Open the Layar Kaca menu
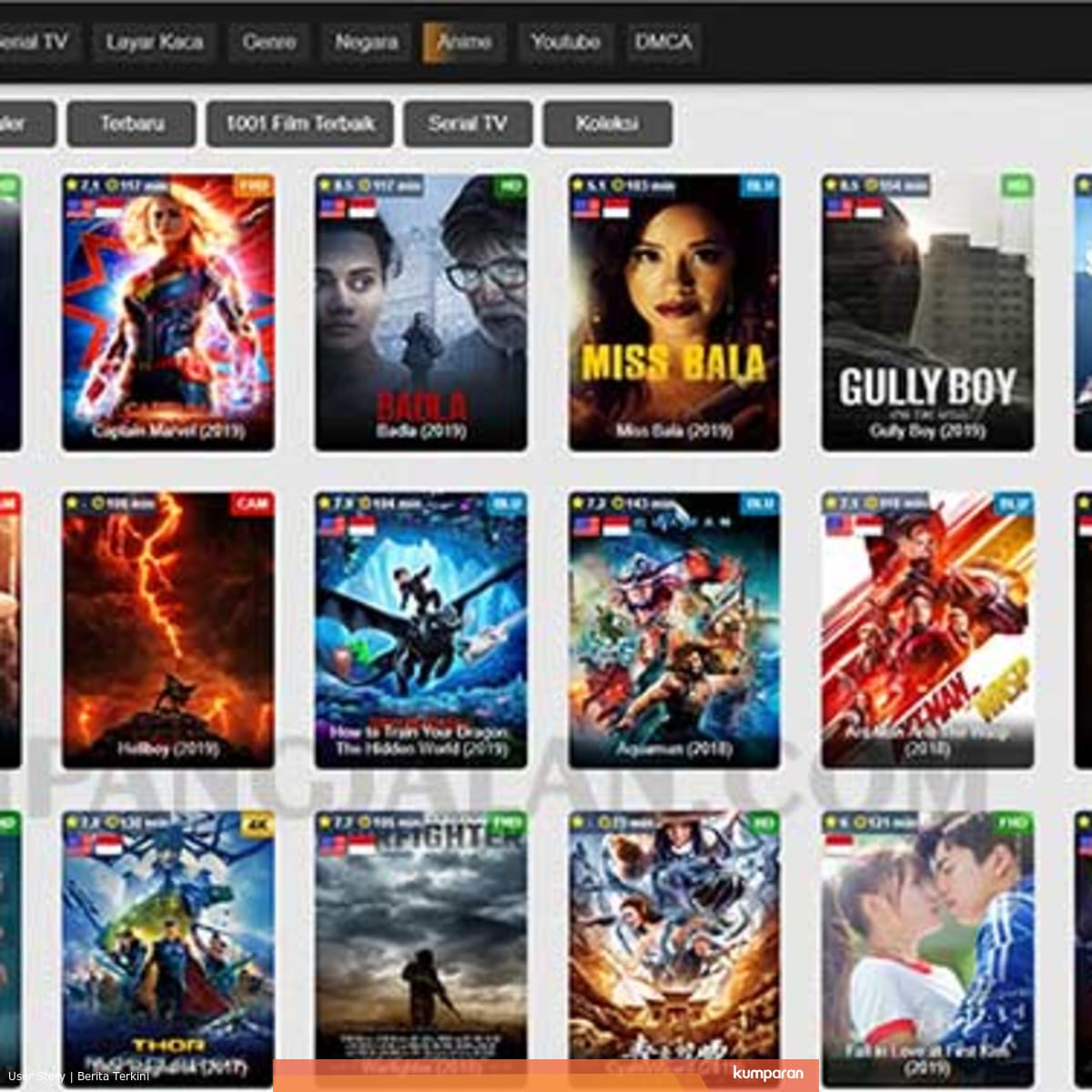1092x1092 pixels. [x=154, y=42]
